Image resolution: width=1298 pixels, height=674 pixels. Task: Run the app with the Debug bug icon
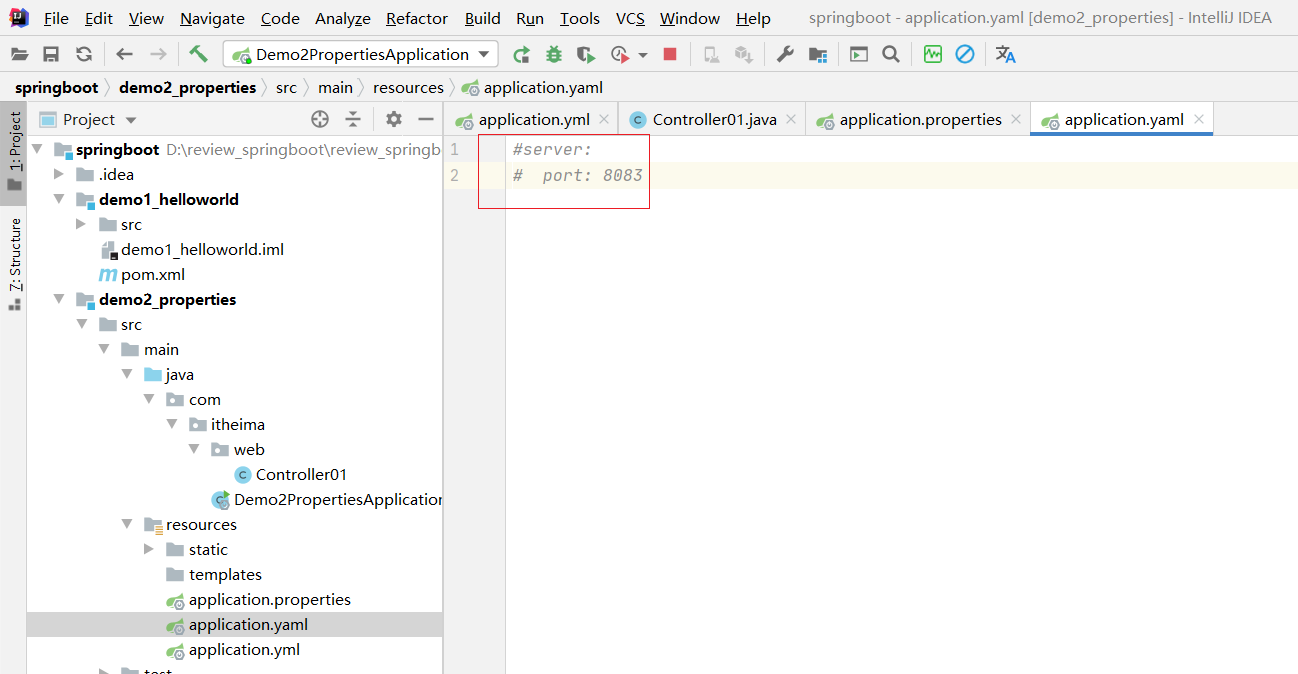coord(553,54)
